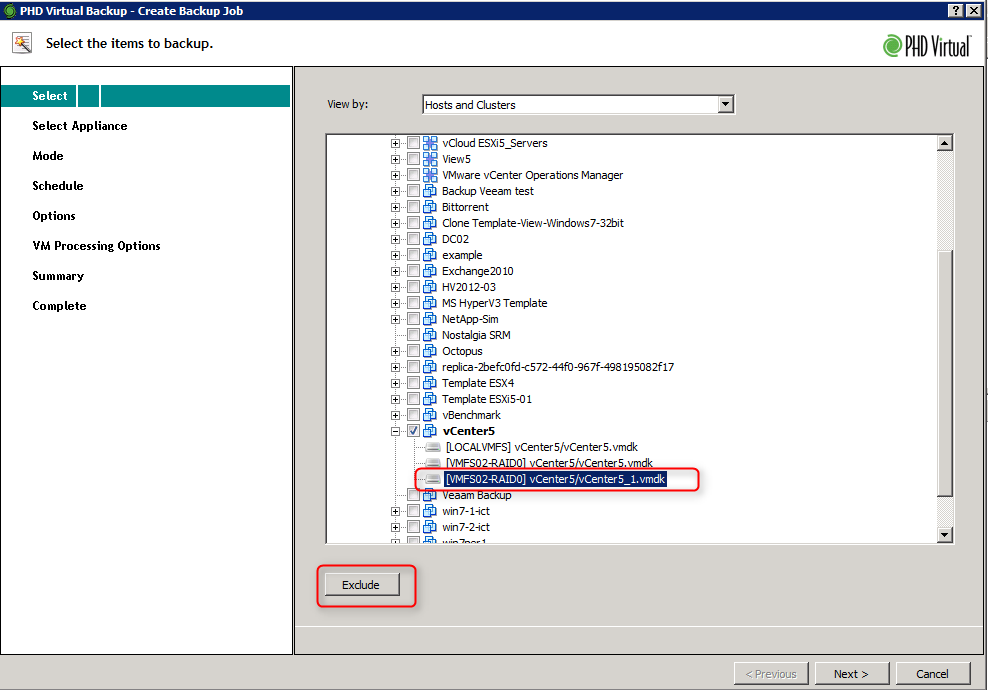Check the win7-1-ict checkbox
This screenshot has height=690, width=988.
(x=413, y=511)
